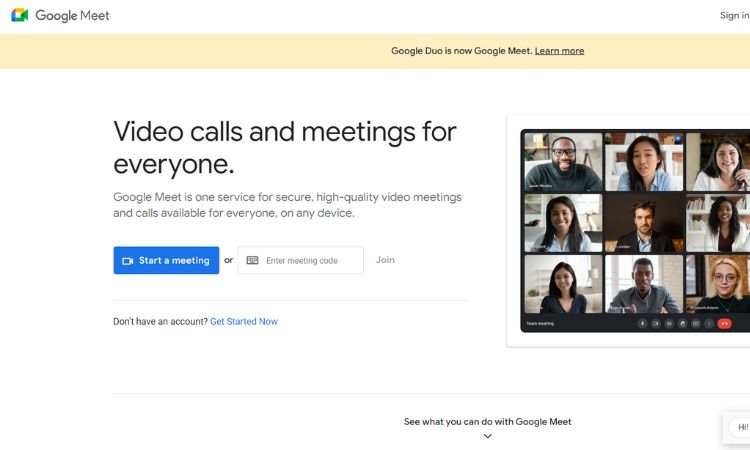The height and width of the screenshot is (450, 750).
Task: Click the red hang-up icon in the preview
Action: point(724,324)
